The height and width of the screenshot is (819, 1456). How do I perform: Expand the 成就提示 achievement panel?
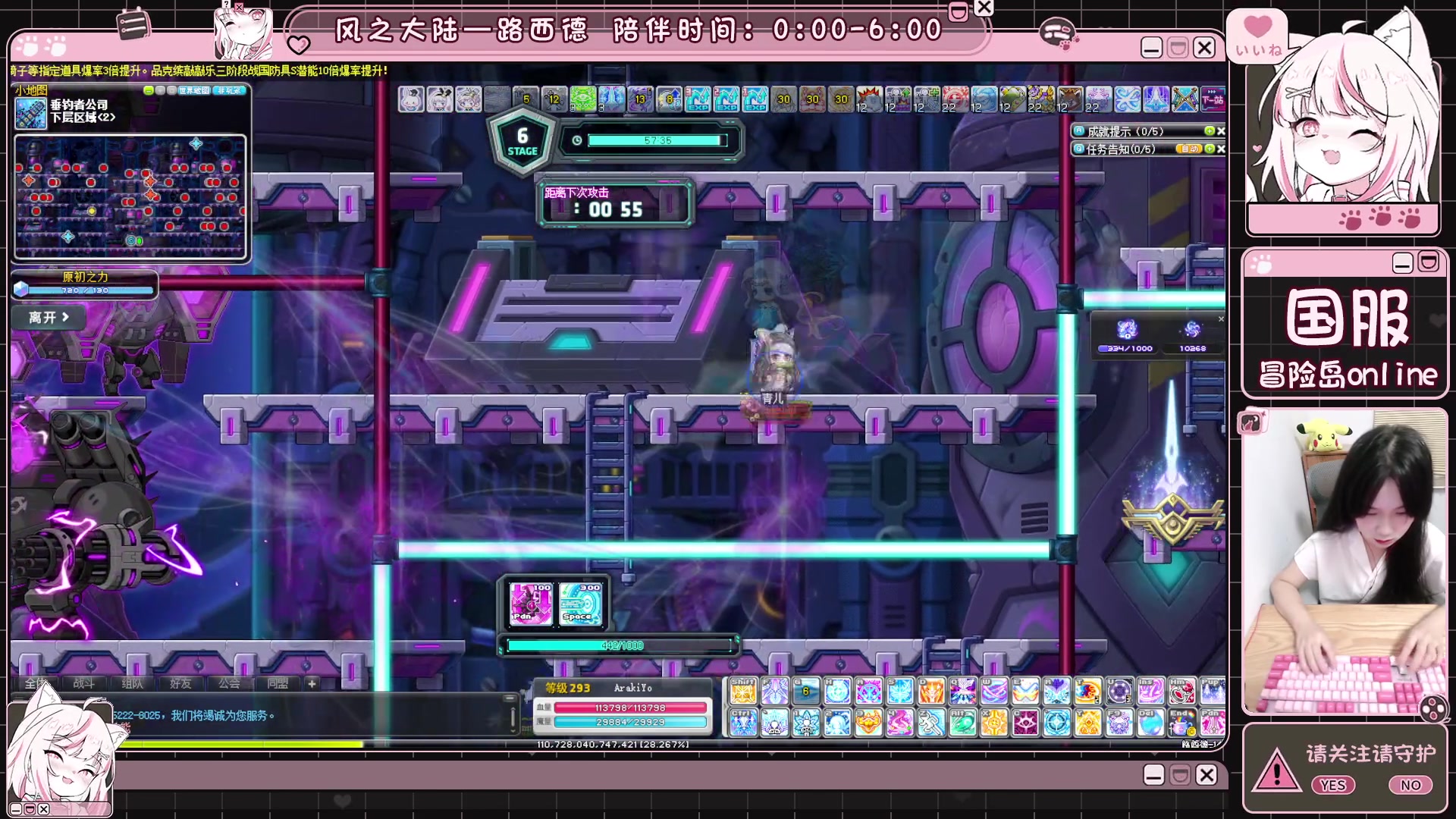(1210, 131)
